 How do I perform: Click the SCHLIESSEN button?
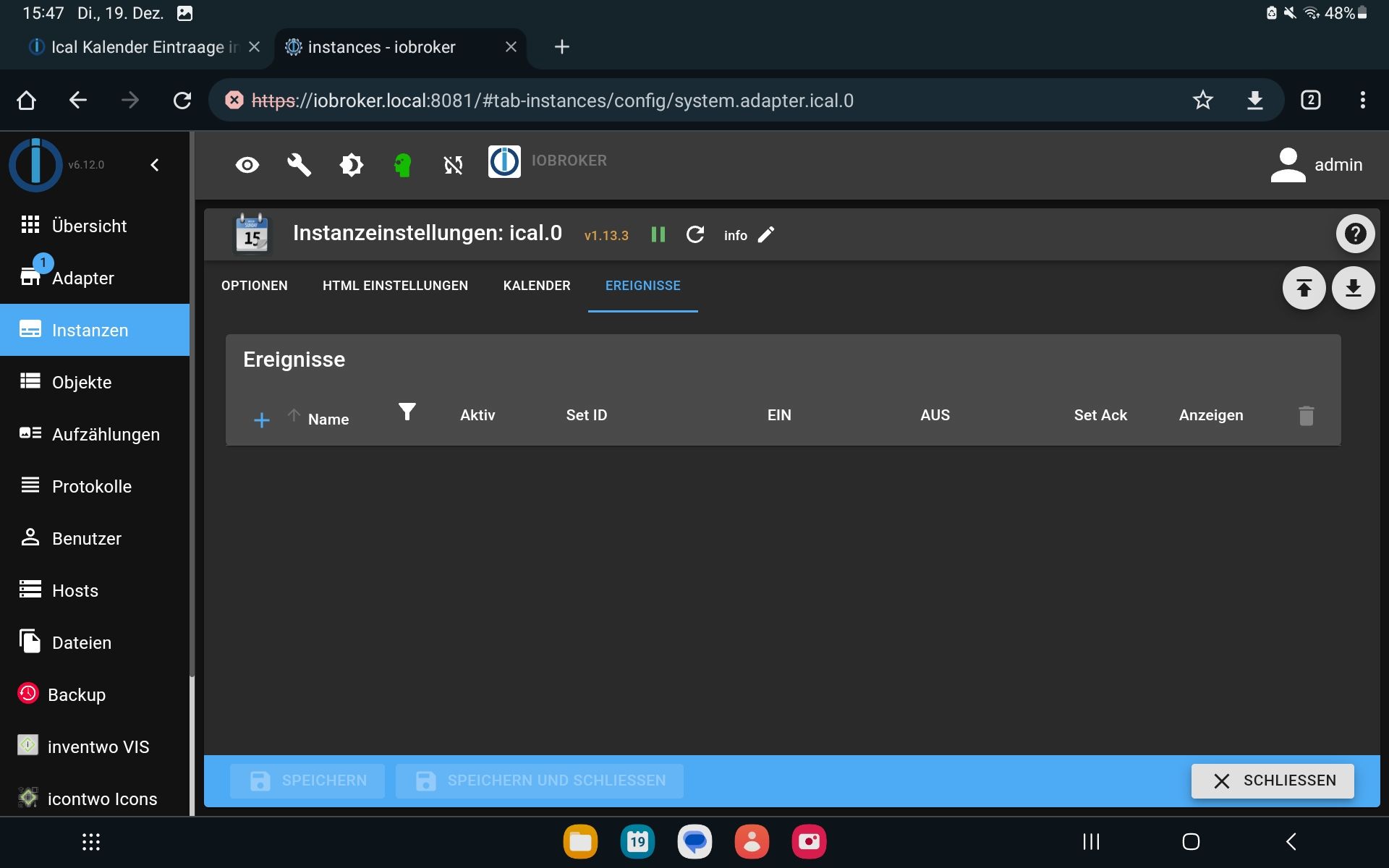pyautogui.click(x=1273, y=780)
